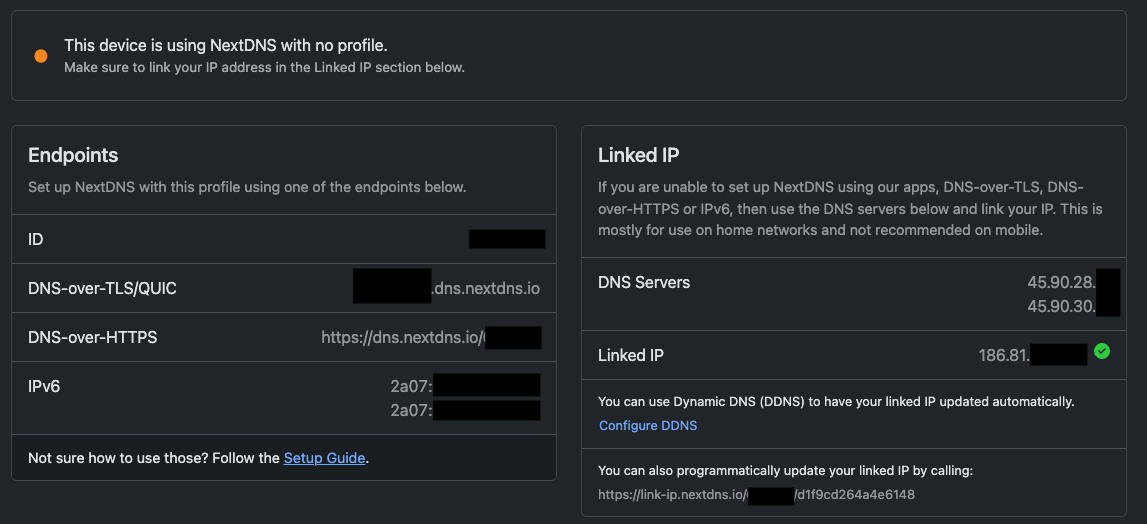The image size is (1147, 524).
Task: Click the Linked IP section heading
Action: [639, 155]
